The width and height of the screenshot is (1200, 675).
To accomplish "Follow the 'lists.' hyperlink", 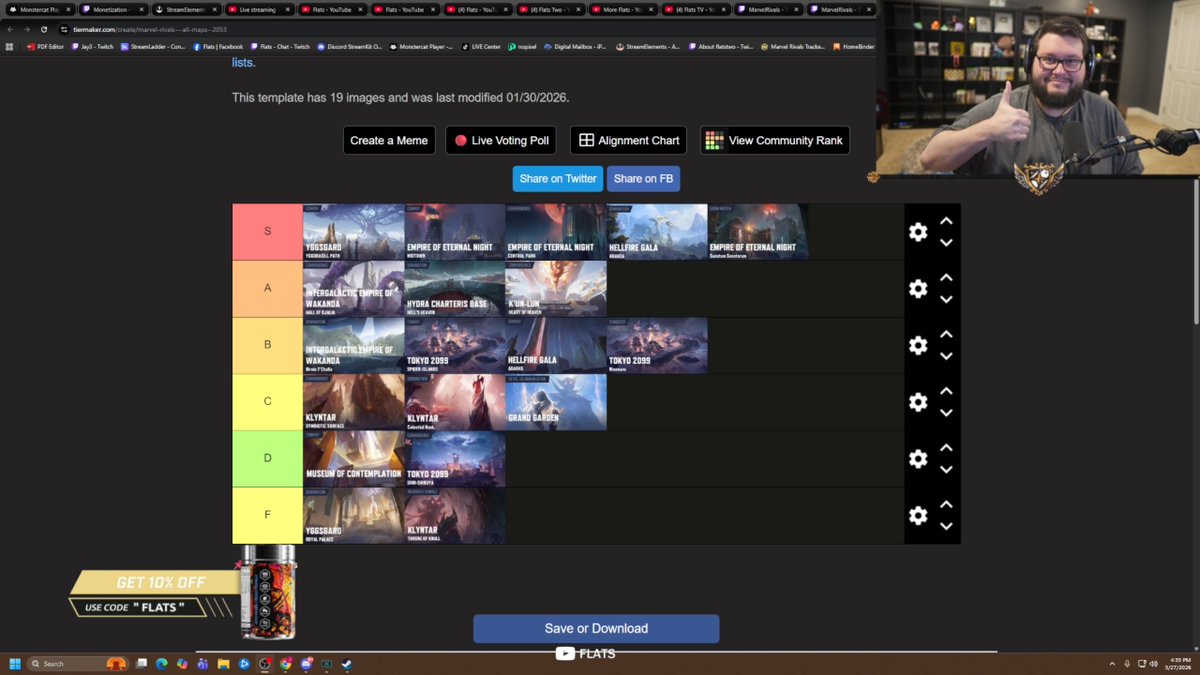I will pos(243,62).
